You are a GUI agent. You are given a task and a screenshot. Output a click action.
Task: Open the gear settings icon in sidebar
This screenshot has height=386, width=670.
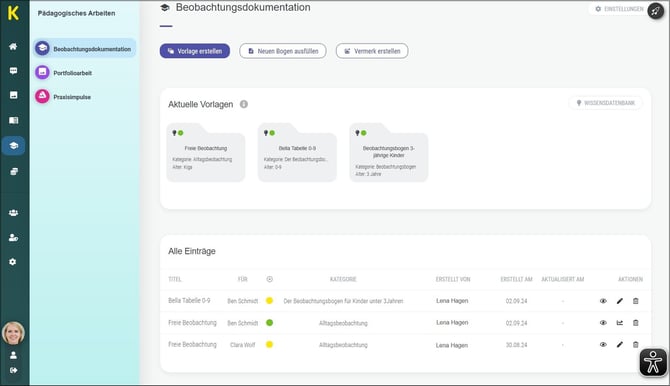point(13,262)
